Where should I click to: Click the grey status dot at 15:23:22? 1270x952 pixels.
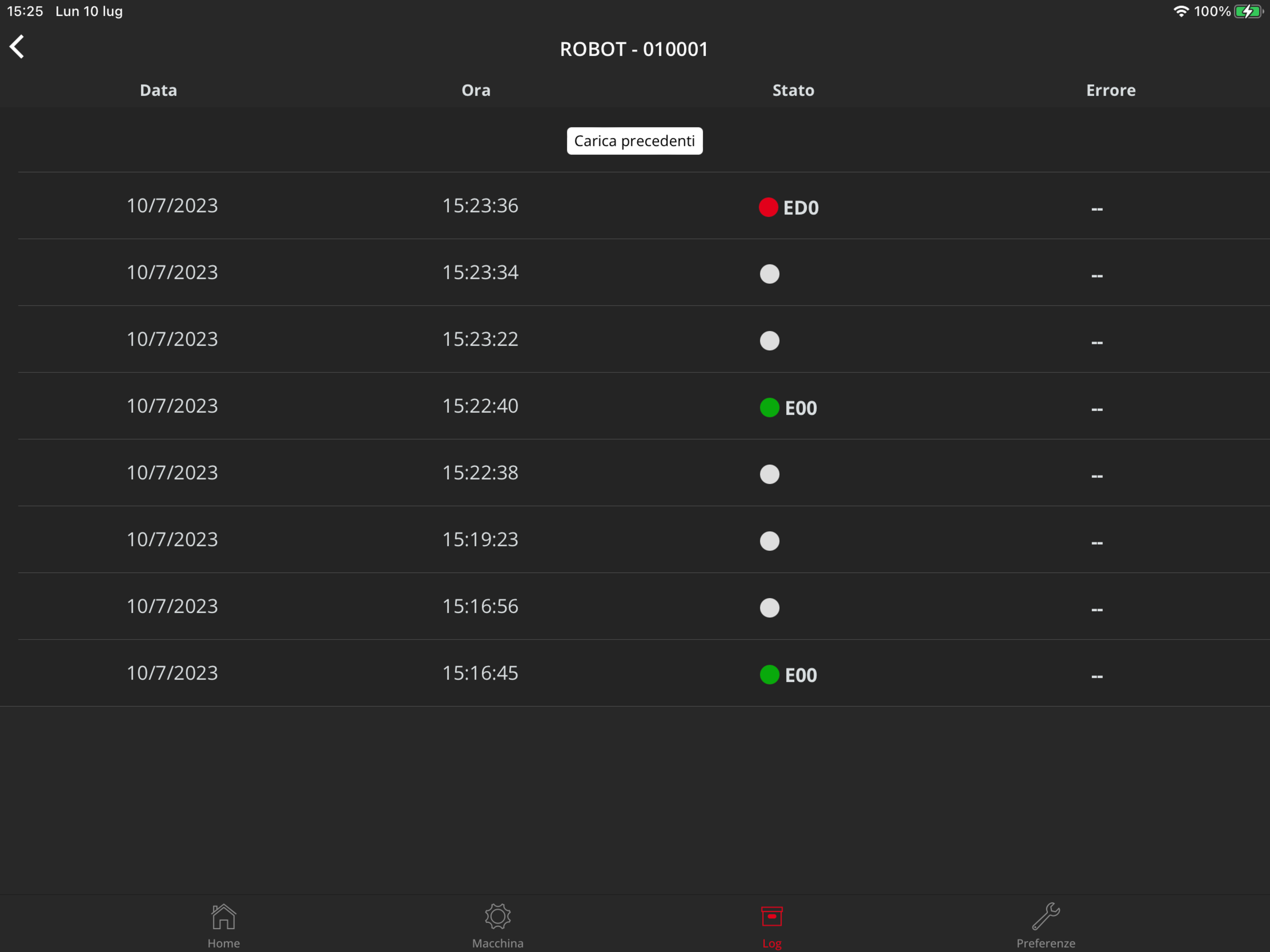pyautogui.click(x=769, y=340)
